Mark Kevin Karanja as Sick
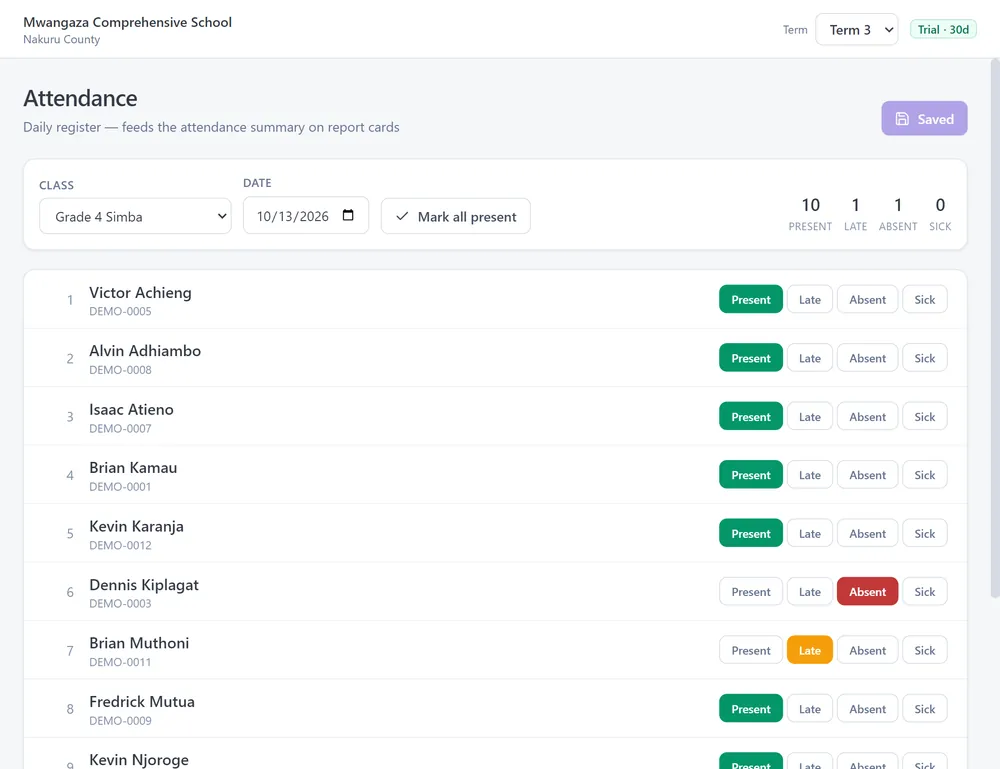The height and width of the screenshot is (769, 1000). click(925, 534)
